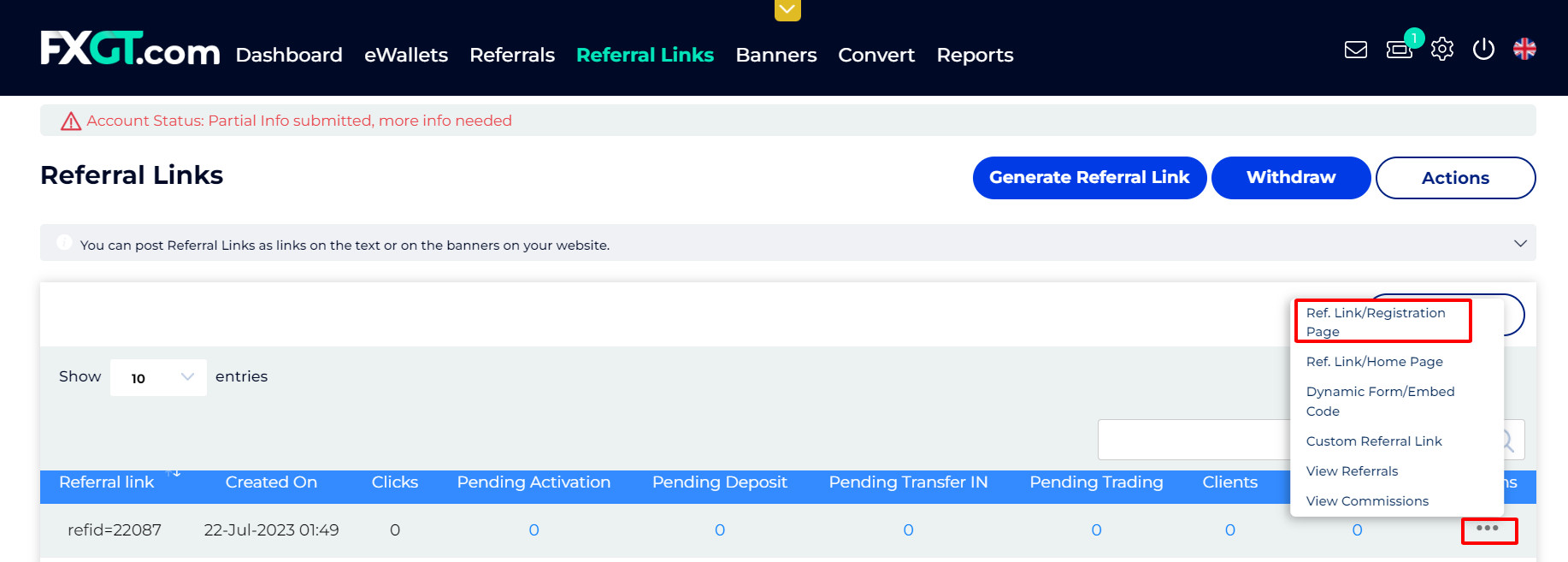Click the three-dots row actions icon
The width and height of the screenshot is (1568, 562).
(x=1488, y=529)
